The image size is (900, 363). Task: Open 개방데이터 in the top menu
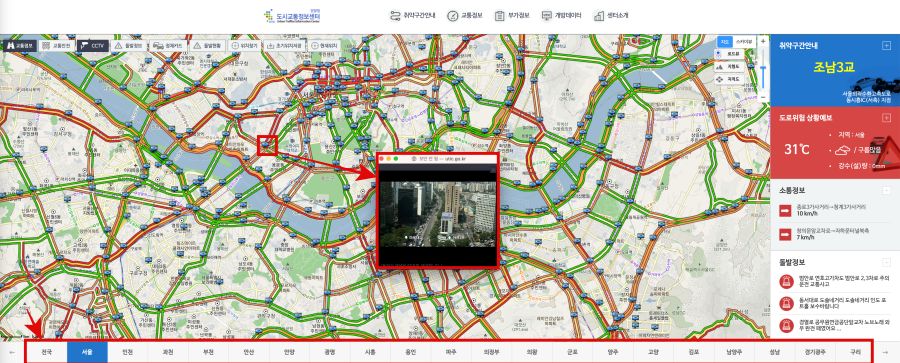click(561, 16)
